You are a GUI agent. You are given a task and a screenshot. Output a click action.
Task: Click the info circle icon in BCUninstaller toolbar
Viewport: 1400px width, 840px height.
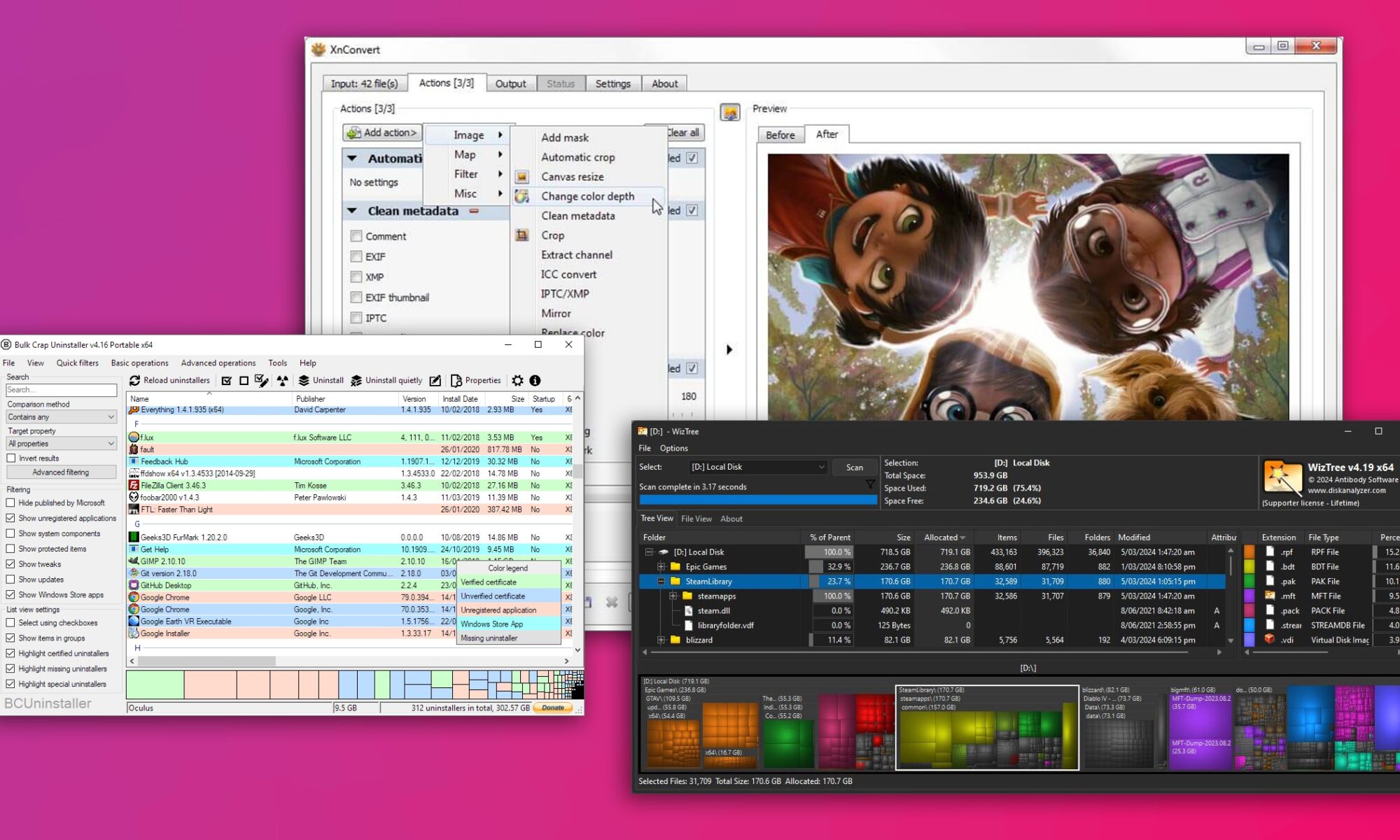[535, 381]
